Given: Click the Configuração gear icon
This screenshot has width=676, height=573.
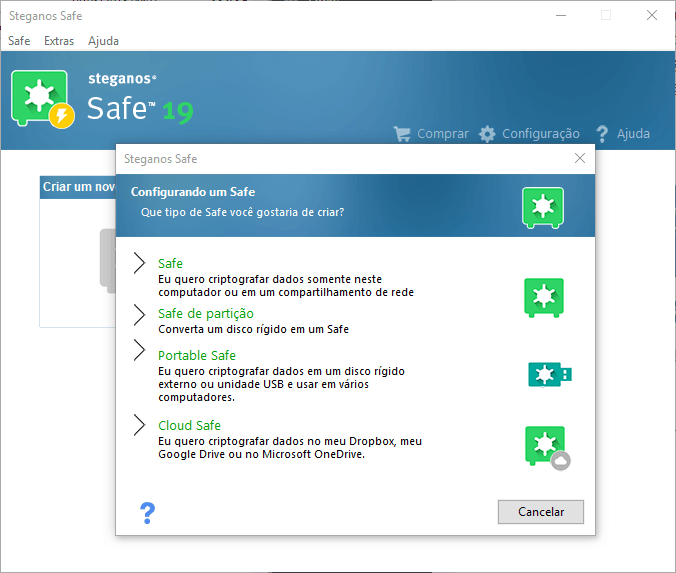Looking at the screenshot, I should 487,134.
